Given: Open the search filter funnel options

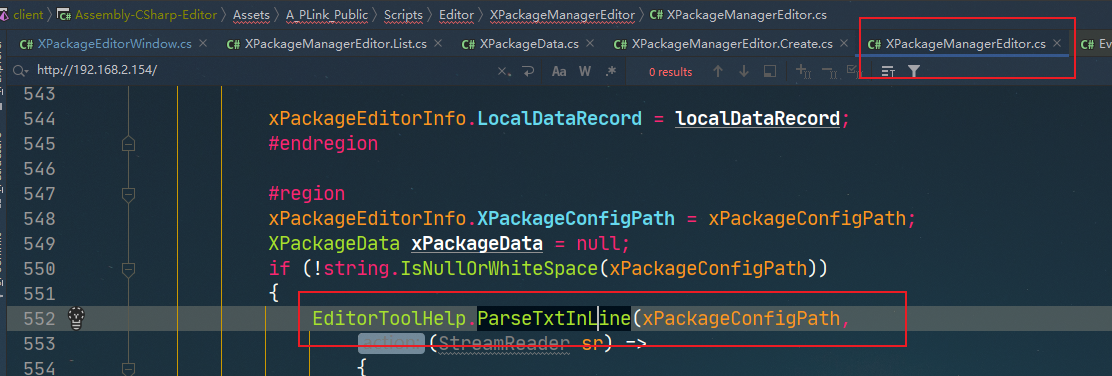Looking at the screenshot, I should click(914, 72).
